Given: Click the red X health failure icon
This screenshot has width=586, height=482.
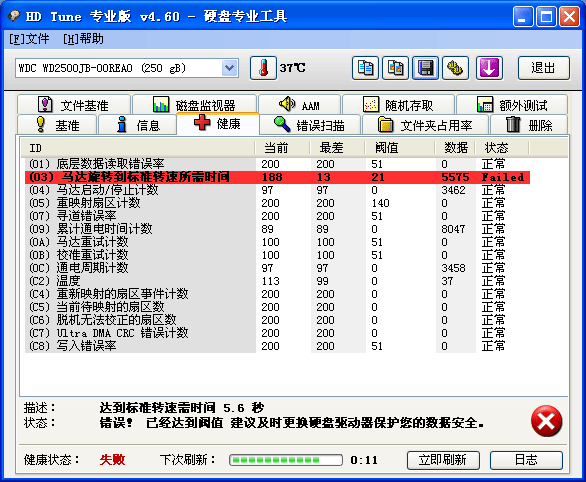Looking at the screenshot, I should point(546,421).
